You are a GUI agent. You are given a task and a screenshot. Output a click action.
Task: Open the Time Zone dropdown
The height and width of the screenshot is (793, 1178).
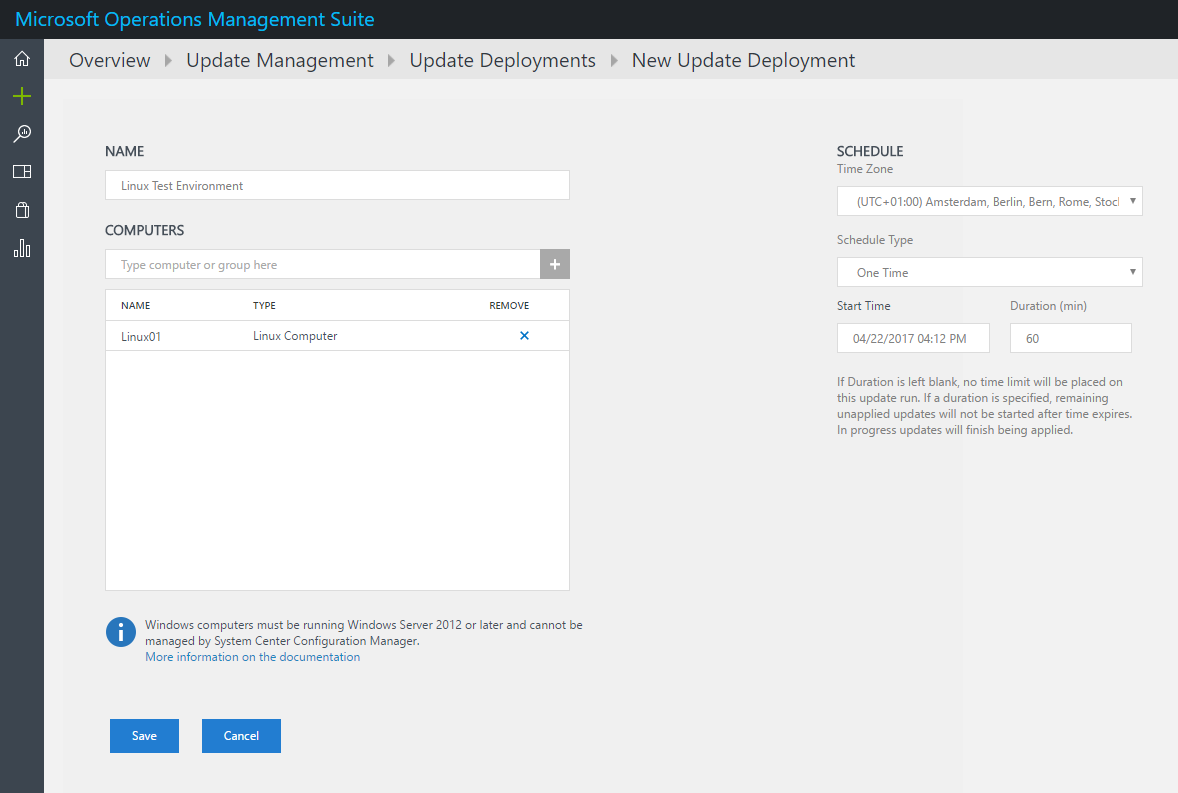pyautogui.click(x=989, y=201)
